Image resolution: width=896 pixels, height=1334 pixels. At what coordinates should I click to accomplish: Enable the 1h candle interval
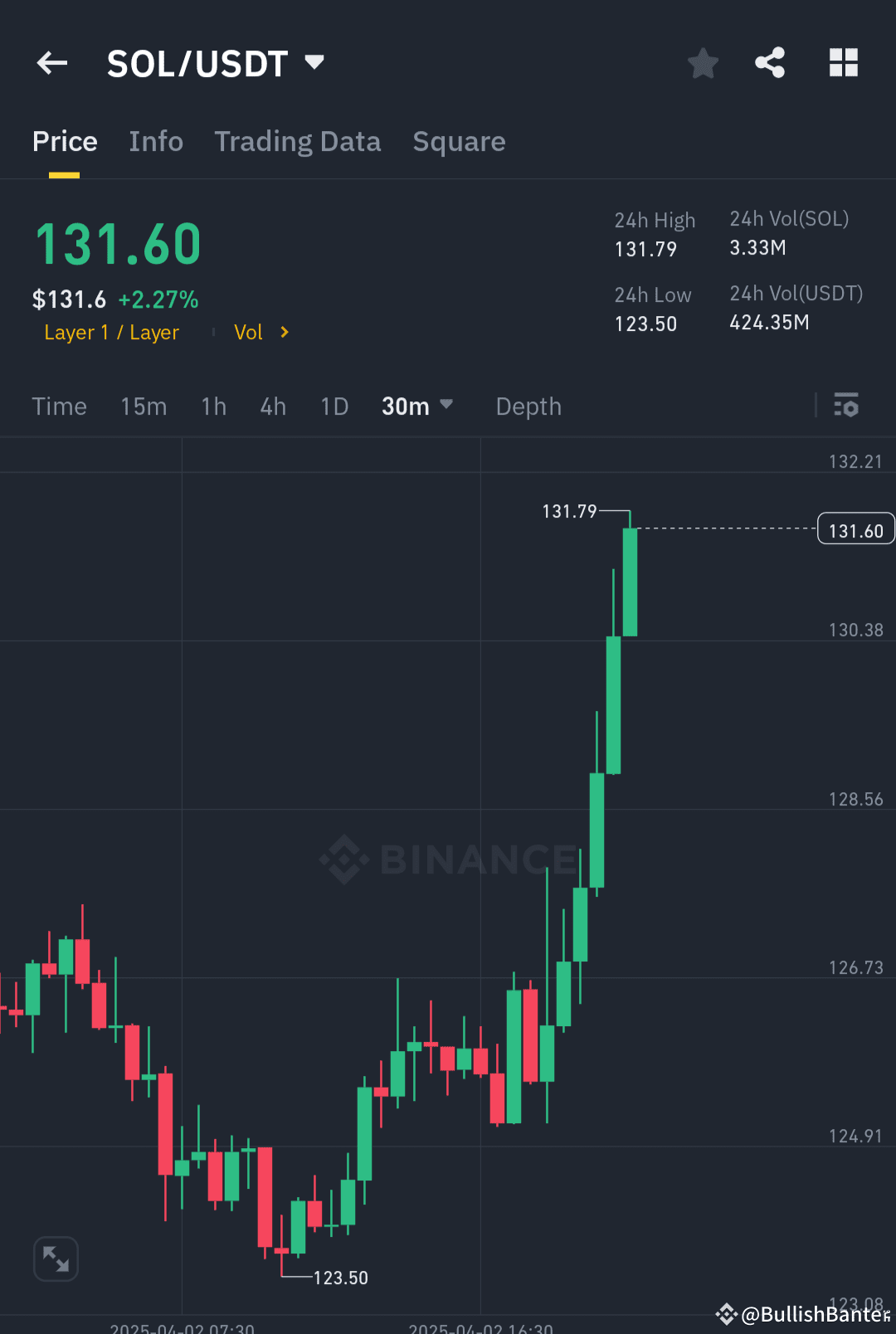[213, 407]
